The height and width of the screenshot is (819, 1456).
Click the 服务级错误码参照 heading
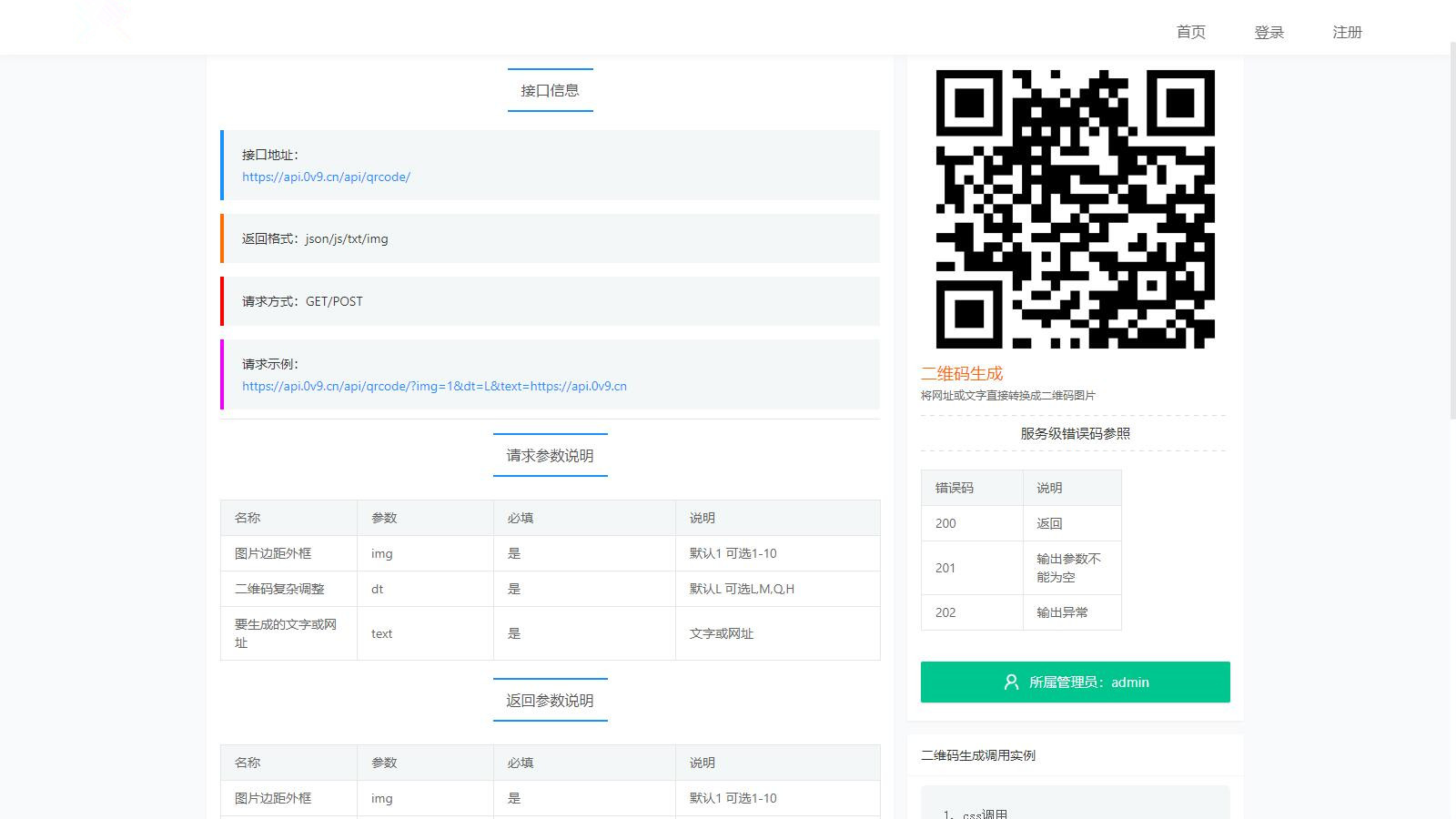pyautogui.click(x=1075, y=433)
